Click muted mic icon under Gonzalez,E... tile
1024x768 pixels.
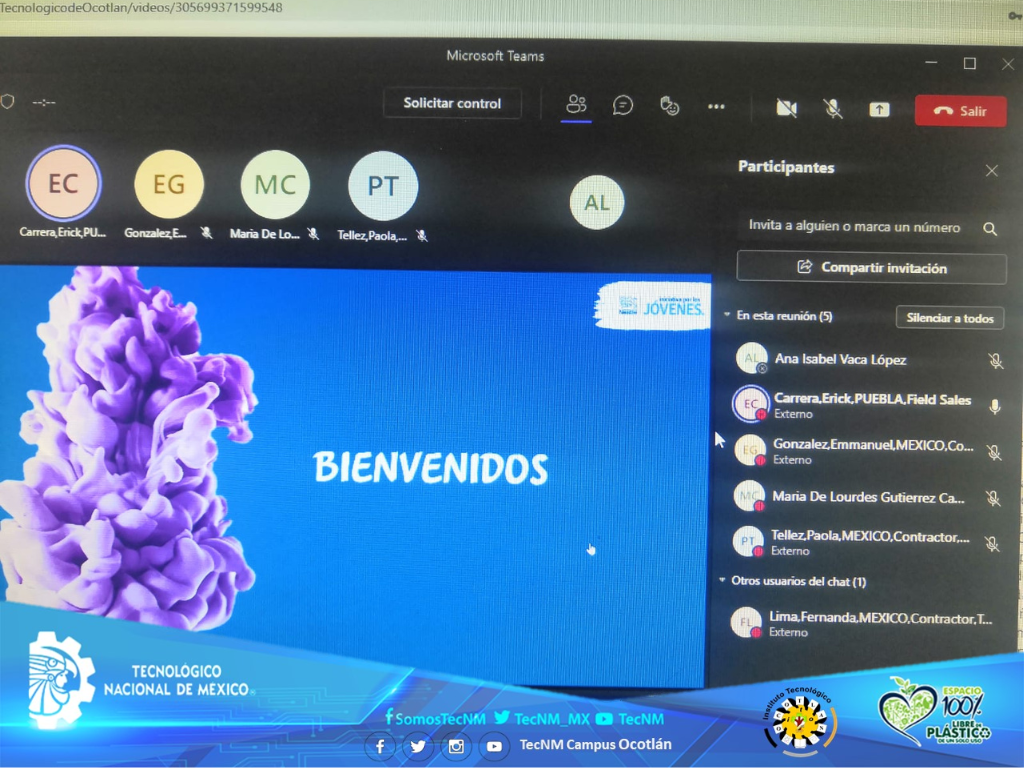[x=206, y=232]
